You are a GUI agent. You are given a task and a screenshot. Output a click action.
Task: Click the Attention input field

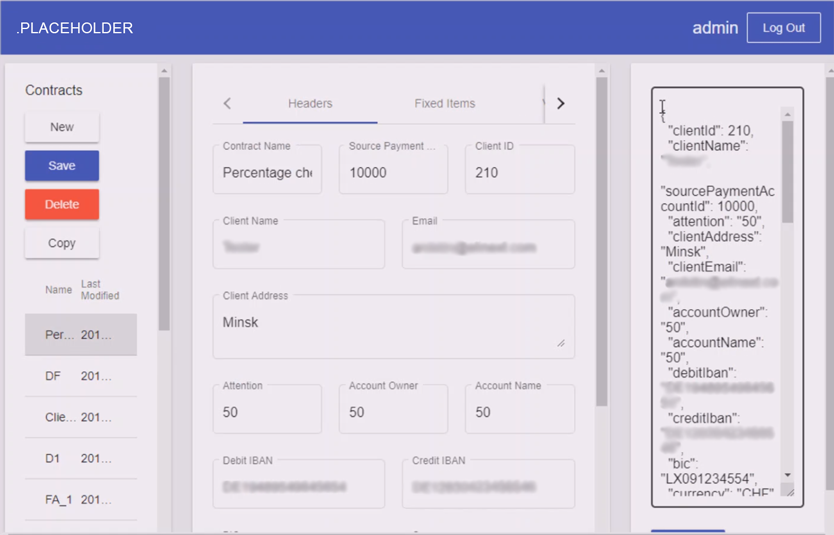[267, 412]
